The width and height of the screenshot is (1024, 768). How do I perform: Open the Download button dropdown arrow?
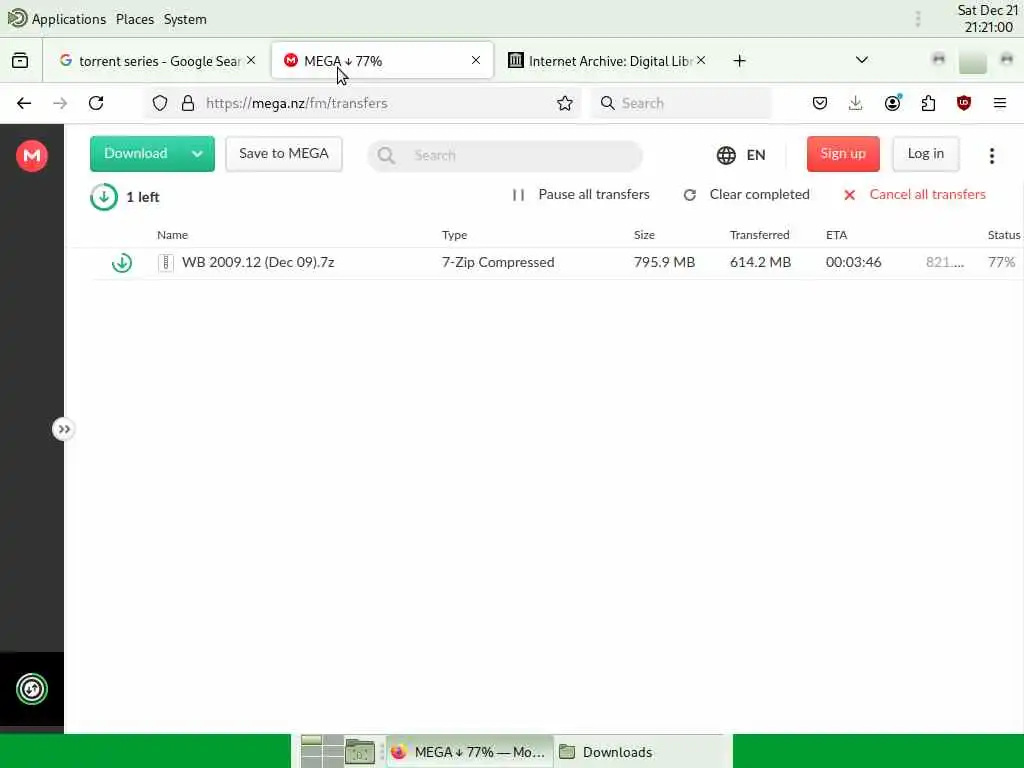[x=197, y=154]
